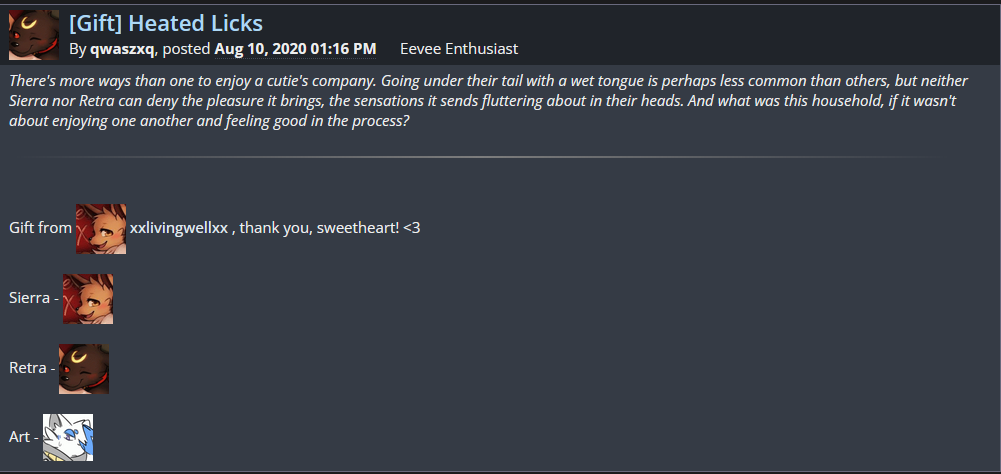The width and height of the screenshot is (1001, 474).
Task: Click the horizontal divider below the description
Action: 480,157
